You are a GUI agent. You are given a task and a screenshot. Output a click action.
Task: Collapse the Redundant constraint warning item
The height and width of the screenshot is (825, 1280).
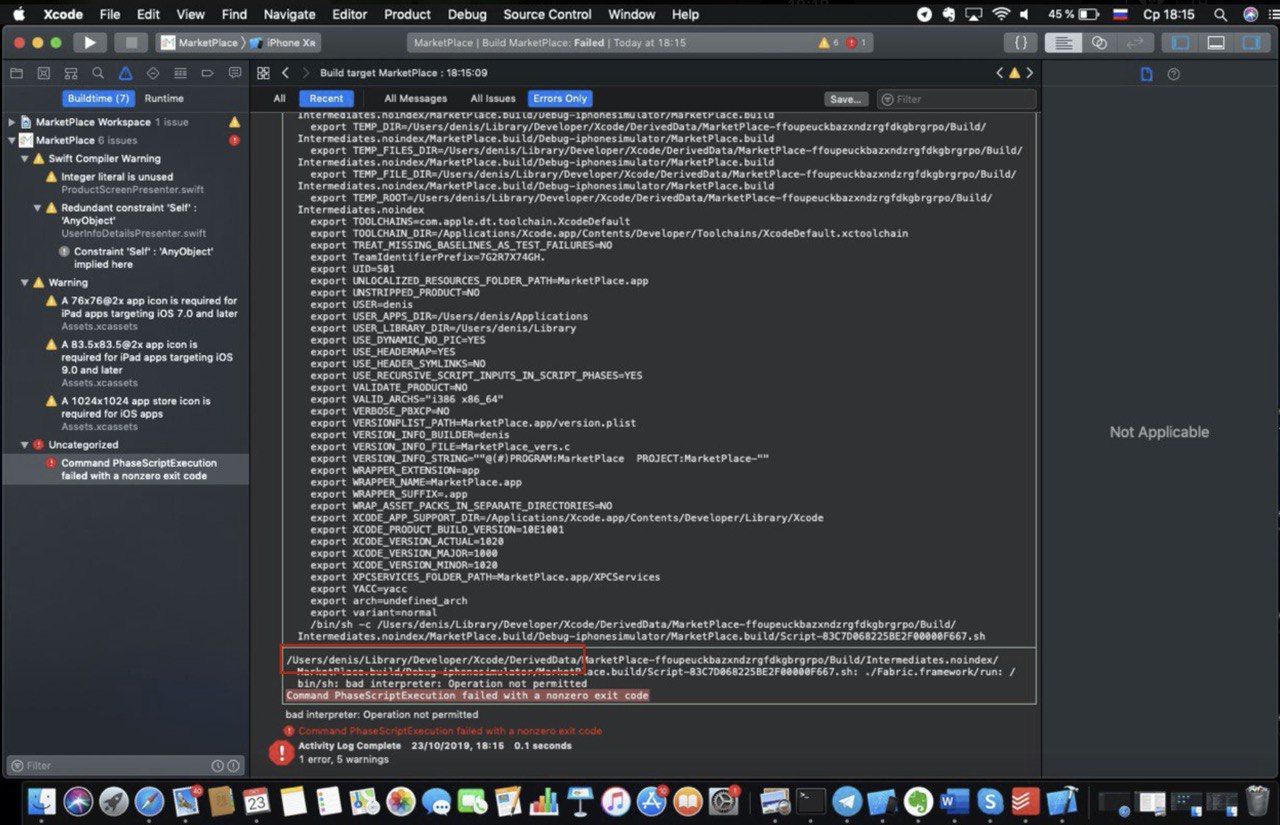click(x=38, y=208)
